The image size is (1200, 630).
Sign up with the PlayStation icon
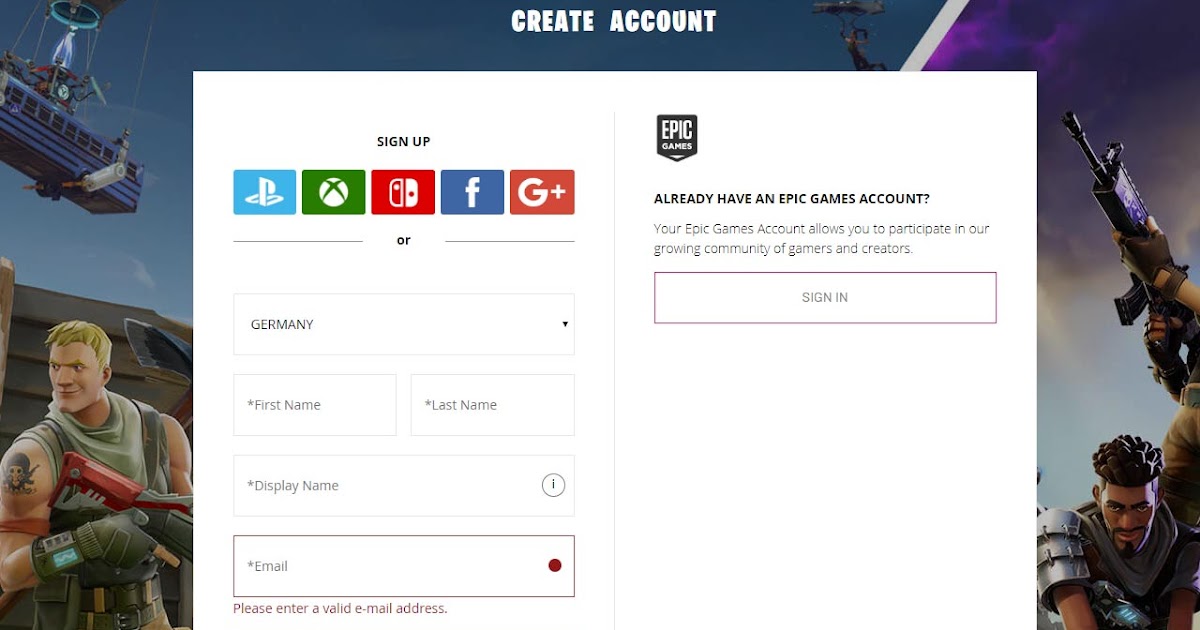point(265,192)
